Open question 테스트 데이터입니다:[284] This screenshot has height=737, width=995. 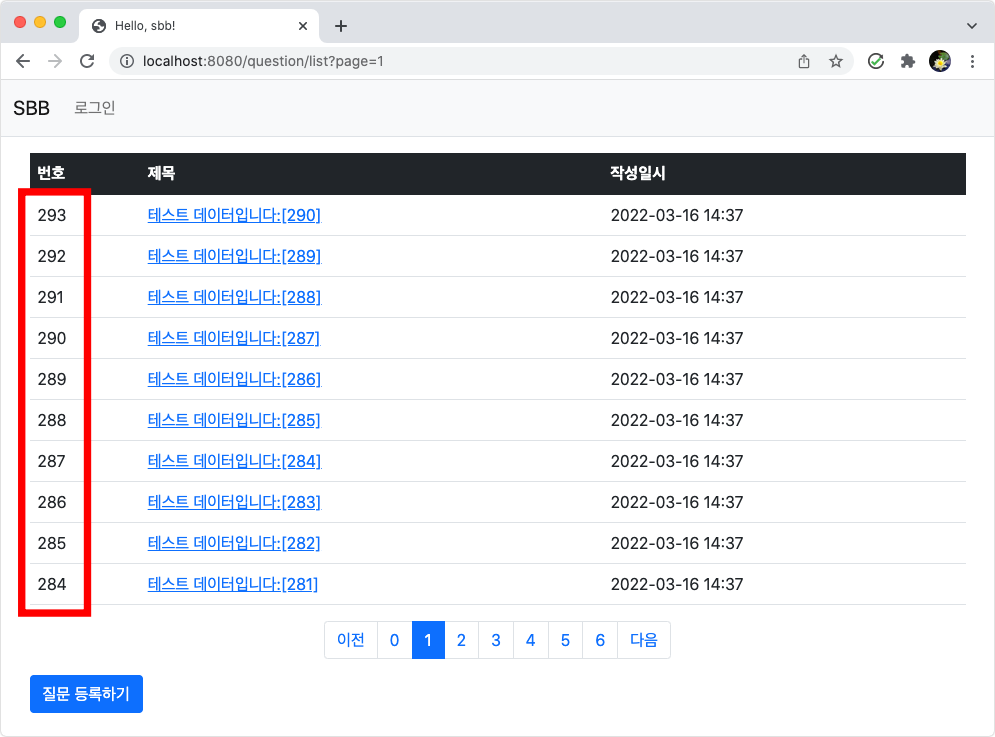pyautogui.click(x=234, y=461)
